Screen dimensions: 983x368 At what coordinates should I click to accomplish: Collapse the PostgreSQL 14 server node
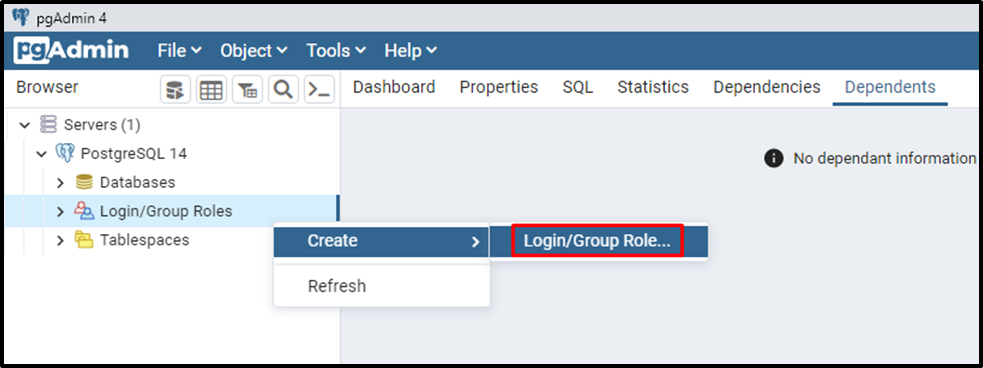(42, 153)
